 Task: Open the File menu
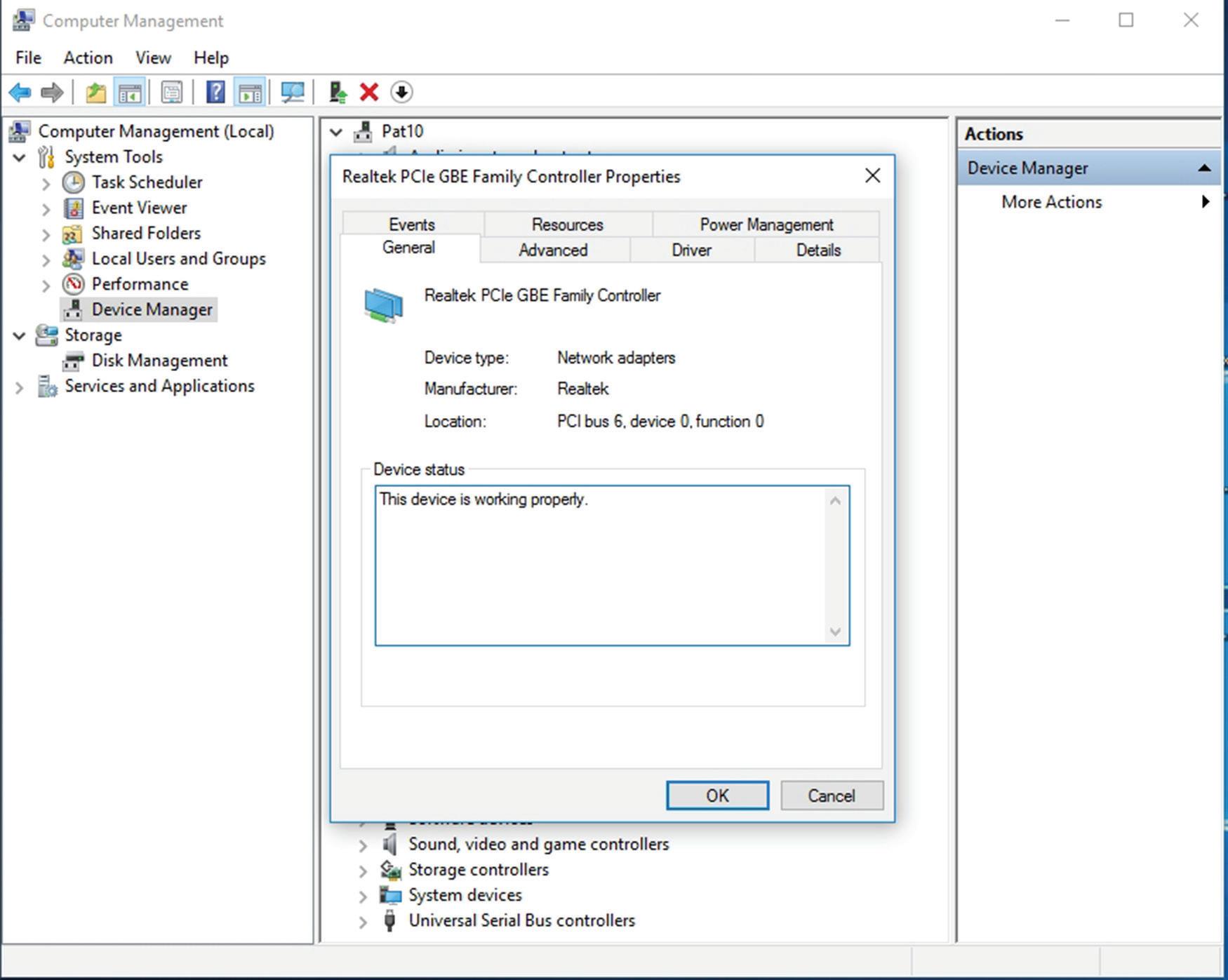pyautogui.click(x=29, y=58)
